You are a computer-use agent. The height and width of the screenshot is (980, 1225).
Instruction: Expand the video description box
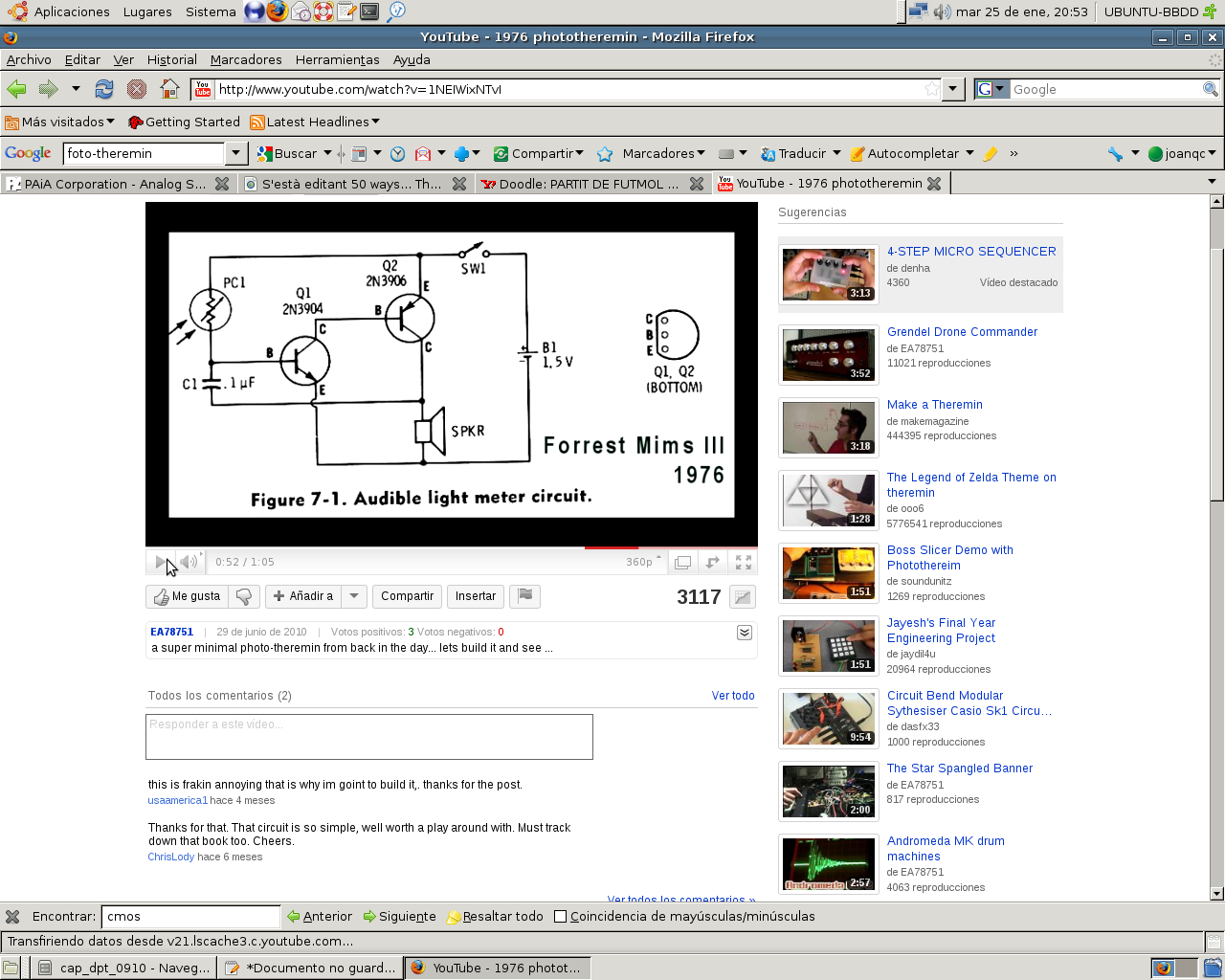click(x=744, y=633)
